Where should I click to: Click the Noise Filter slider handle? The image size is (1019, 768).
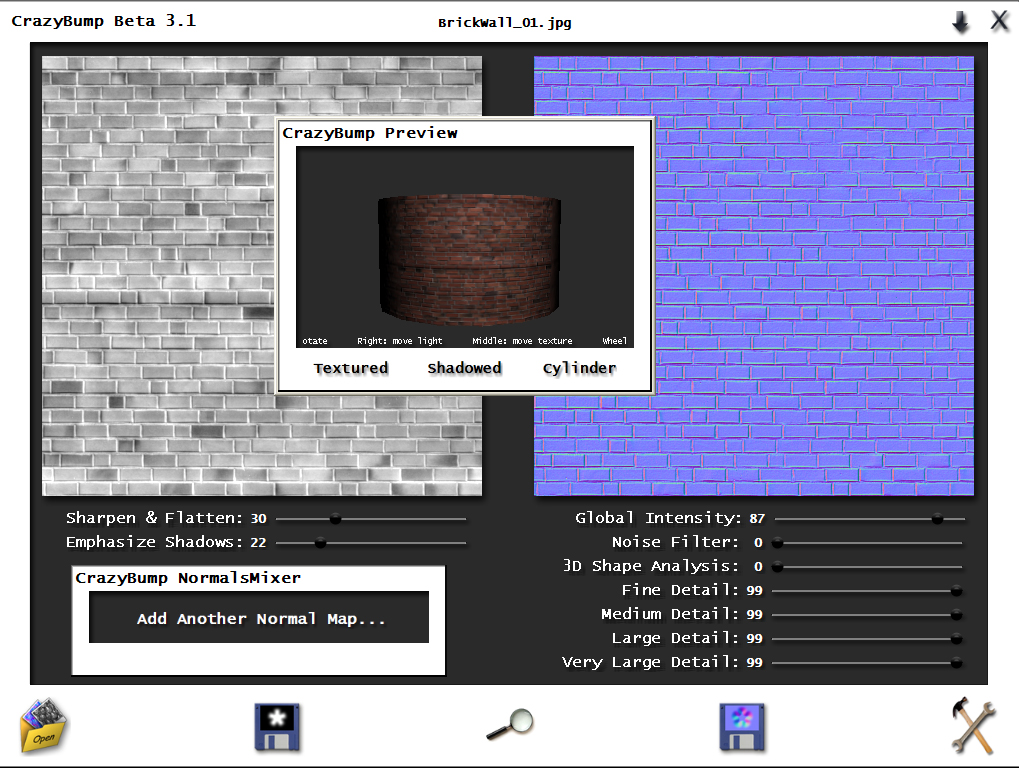click(x=777, y=543)
